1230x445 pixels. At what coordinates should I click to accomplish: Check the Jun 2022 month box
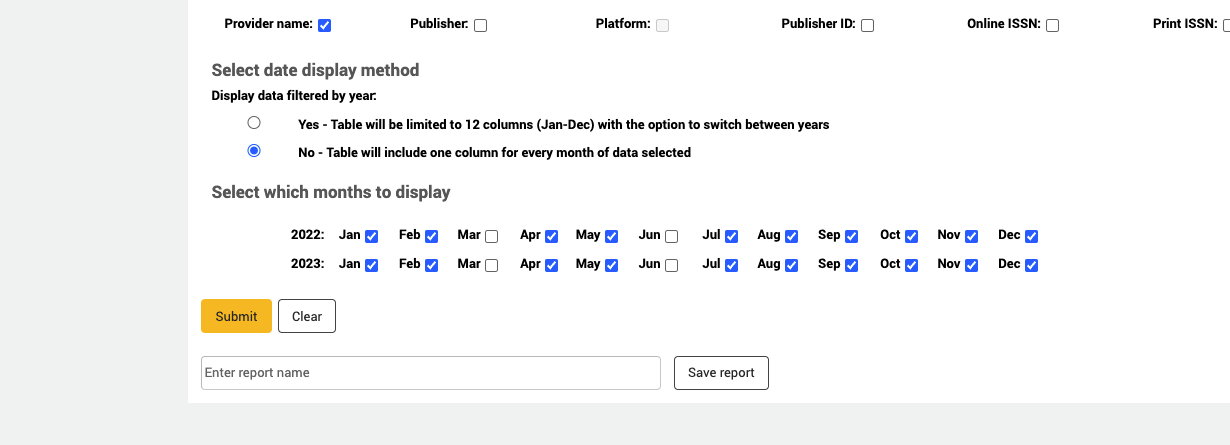[671, 237]
